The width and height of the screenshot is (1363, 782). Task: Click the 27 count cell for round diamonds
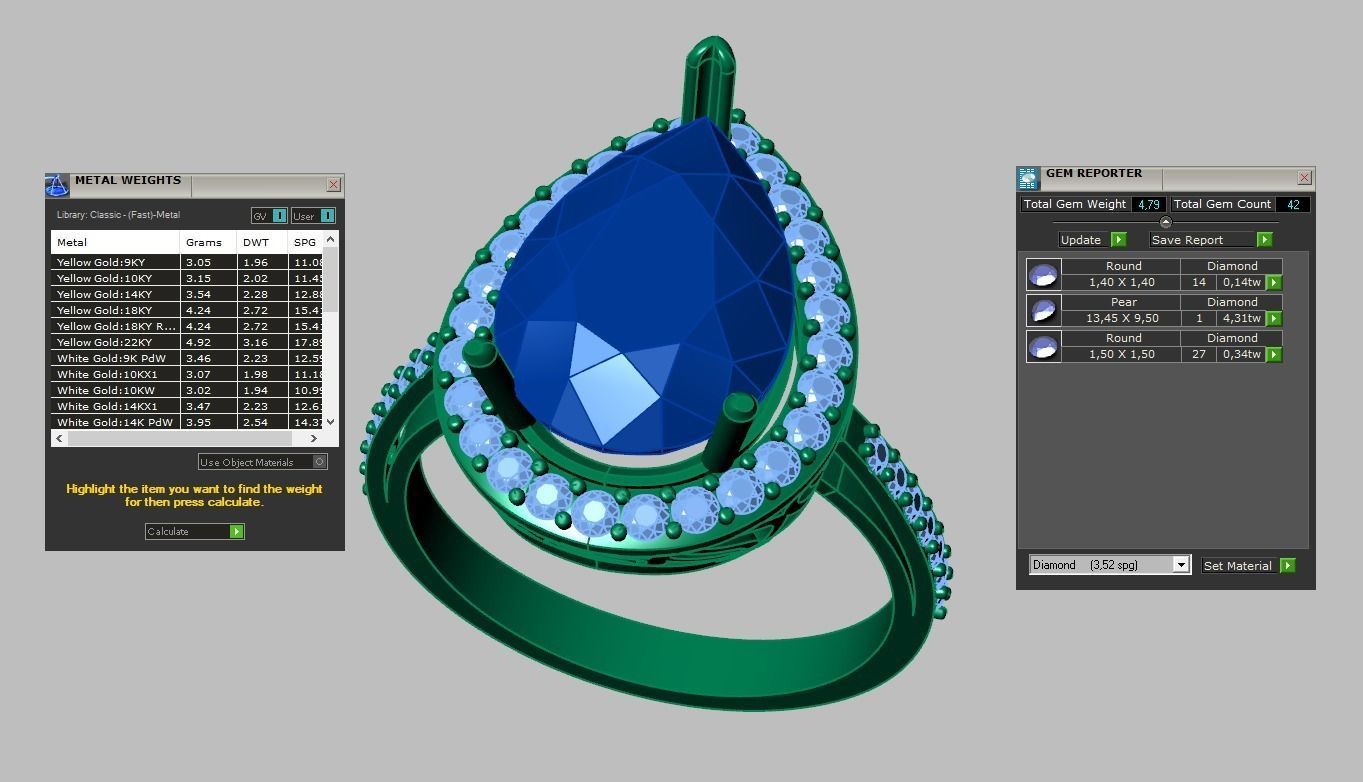pyautogui.click(x=1198, y=354)
